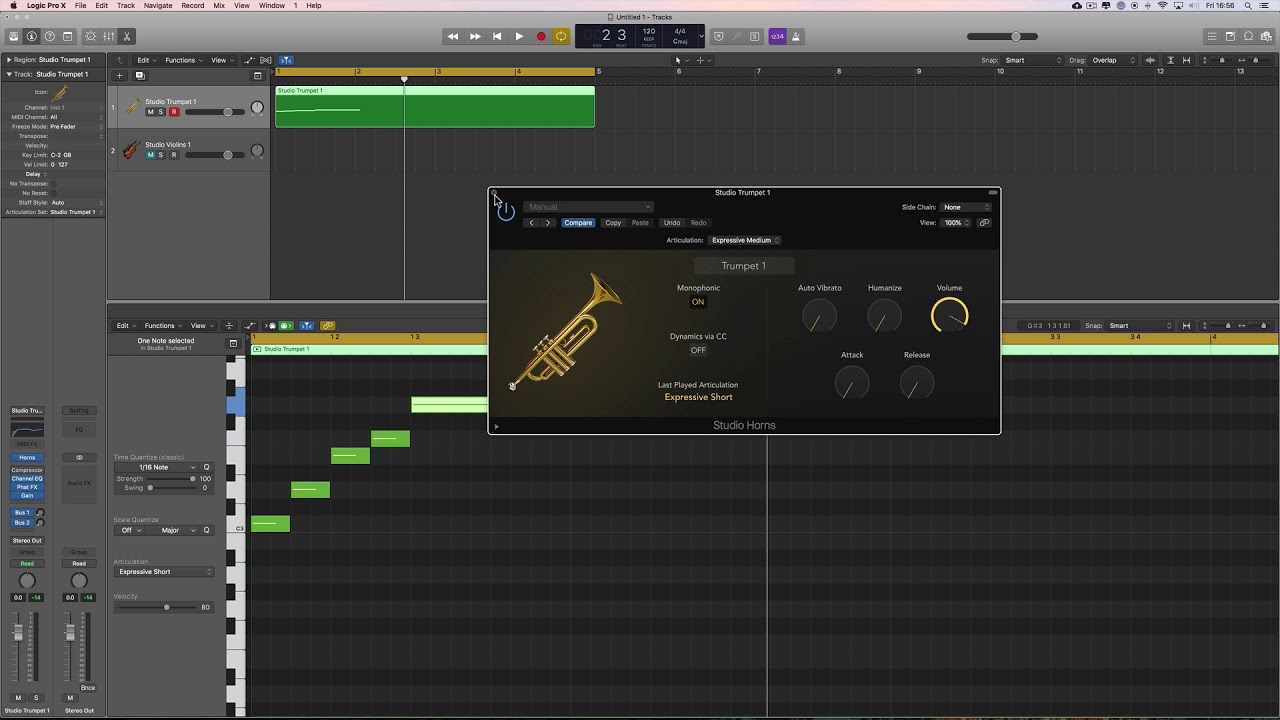The height and width of the screenshot is (720, 1280).
Task: Click the Horns instrument slot
Action: pyautogui.click(x=27, y=458)
